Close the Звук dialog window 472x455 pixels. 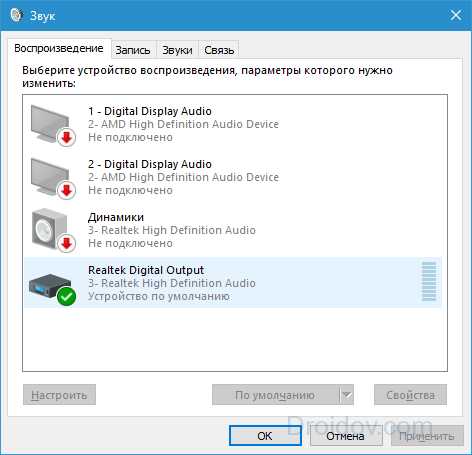point(456,15)
